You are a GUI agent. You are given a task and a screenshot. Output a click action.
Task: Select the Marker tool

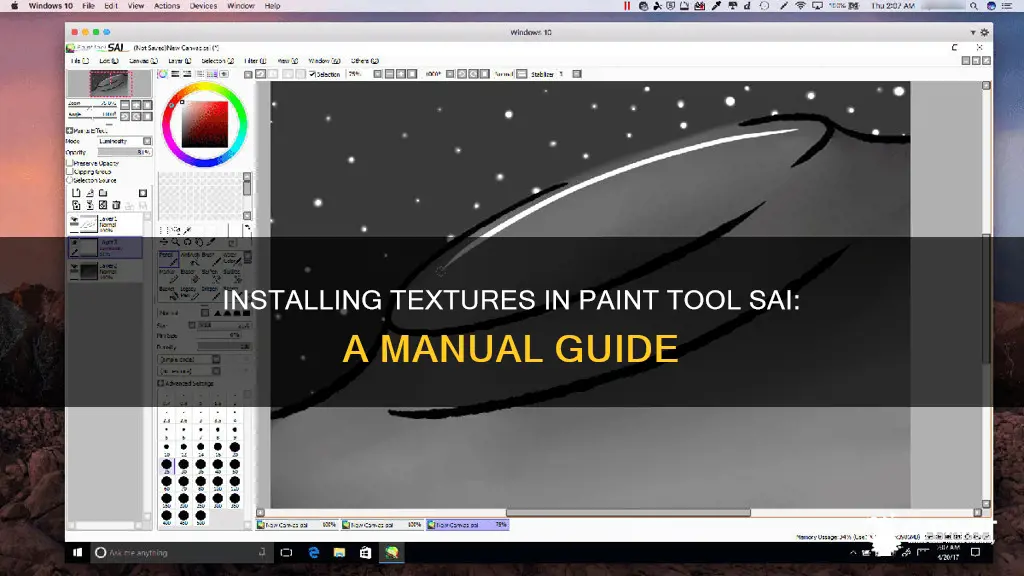pos(168,275)
